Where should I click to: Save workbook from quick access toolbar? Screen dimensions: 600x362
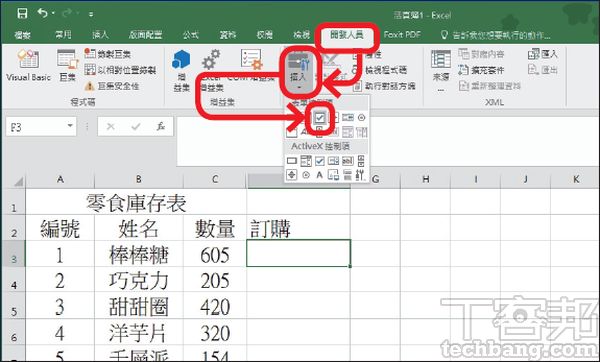pos(22,14)
